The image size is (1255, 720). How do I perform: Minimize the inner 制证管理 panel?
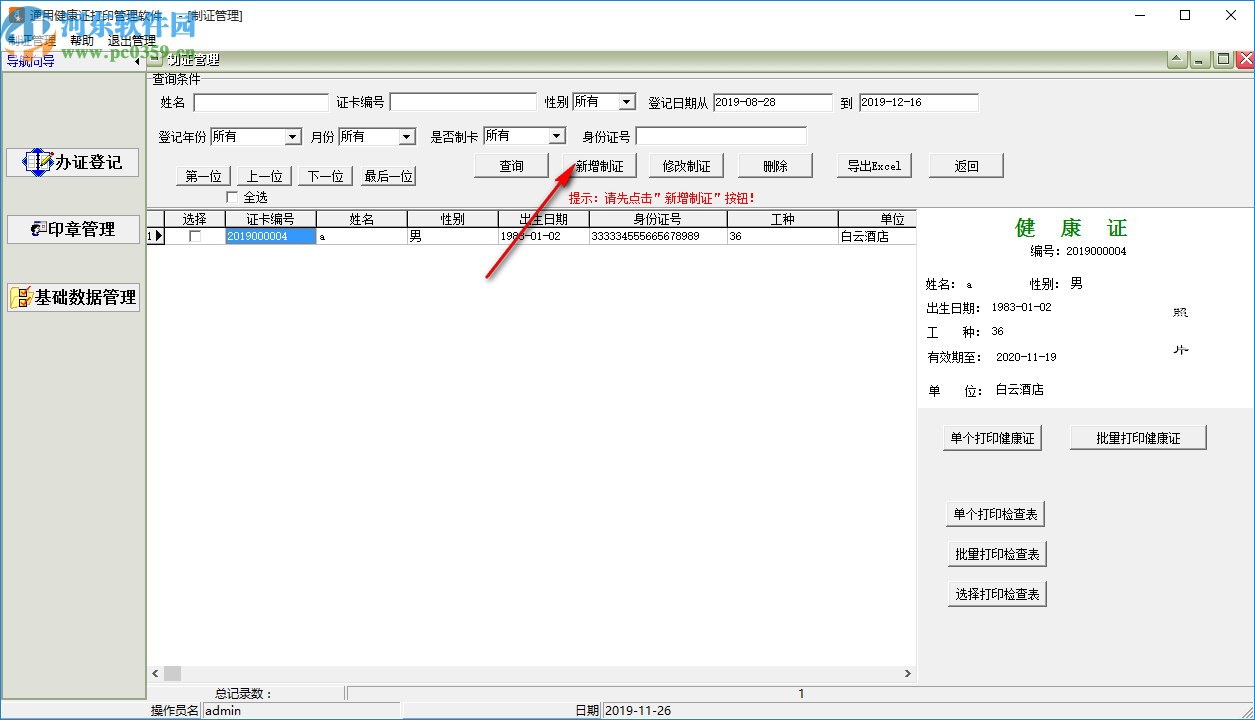pyautogui.click(x=1200, y=60)
